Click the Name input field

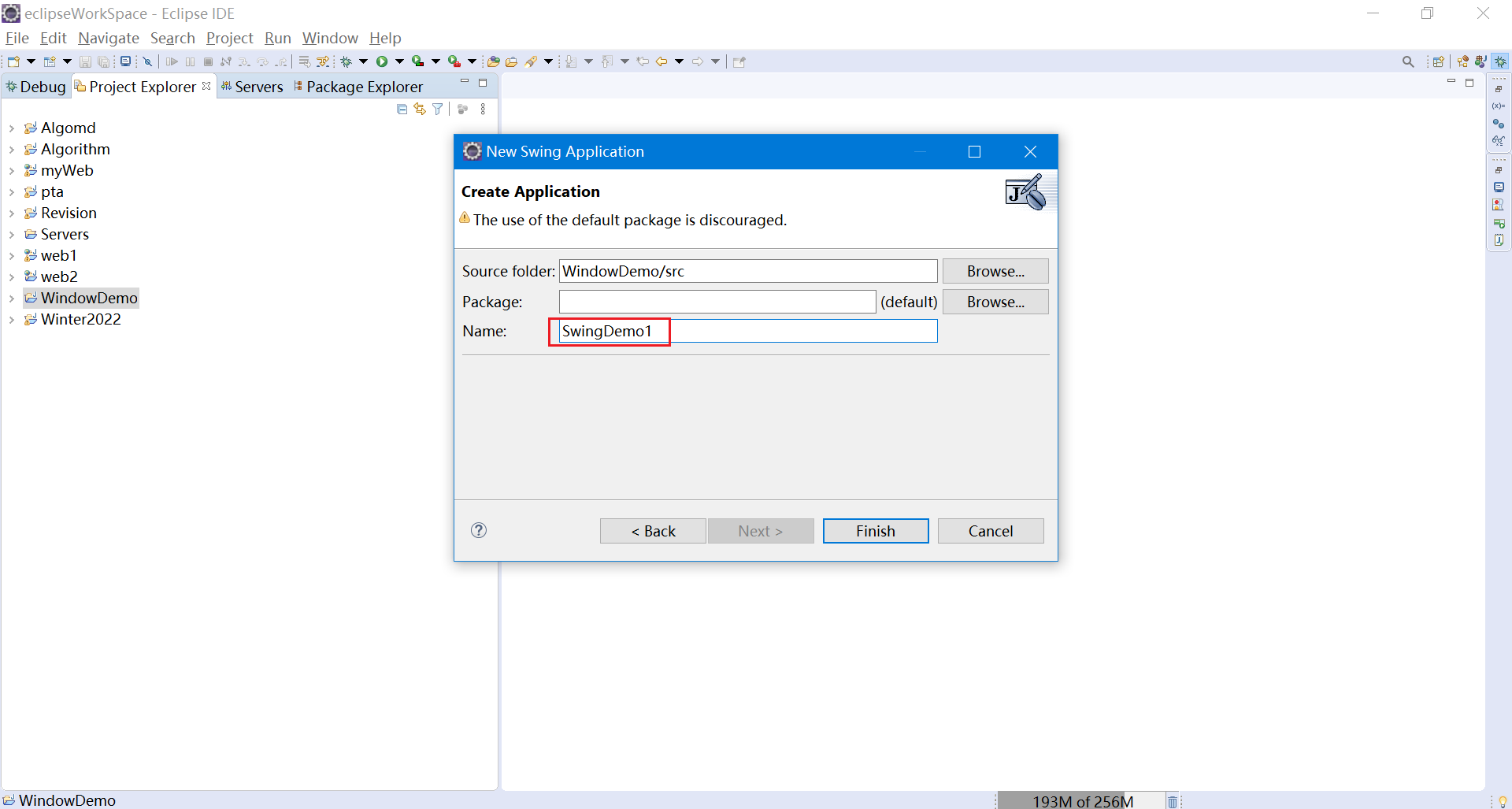[748, 331]
